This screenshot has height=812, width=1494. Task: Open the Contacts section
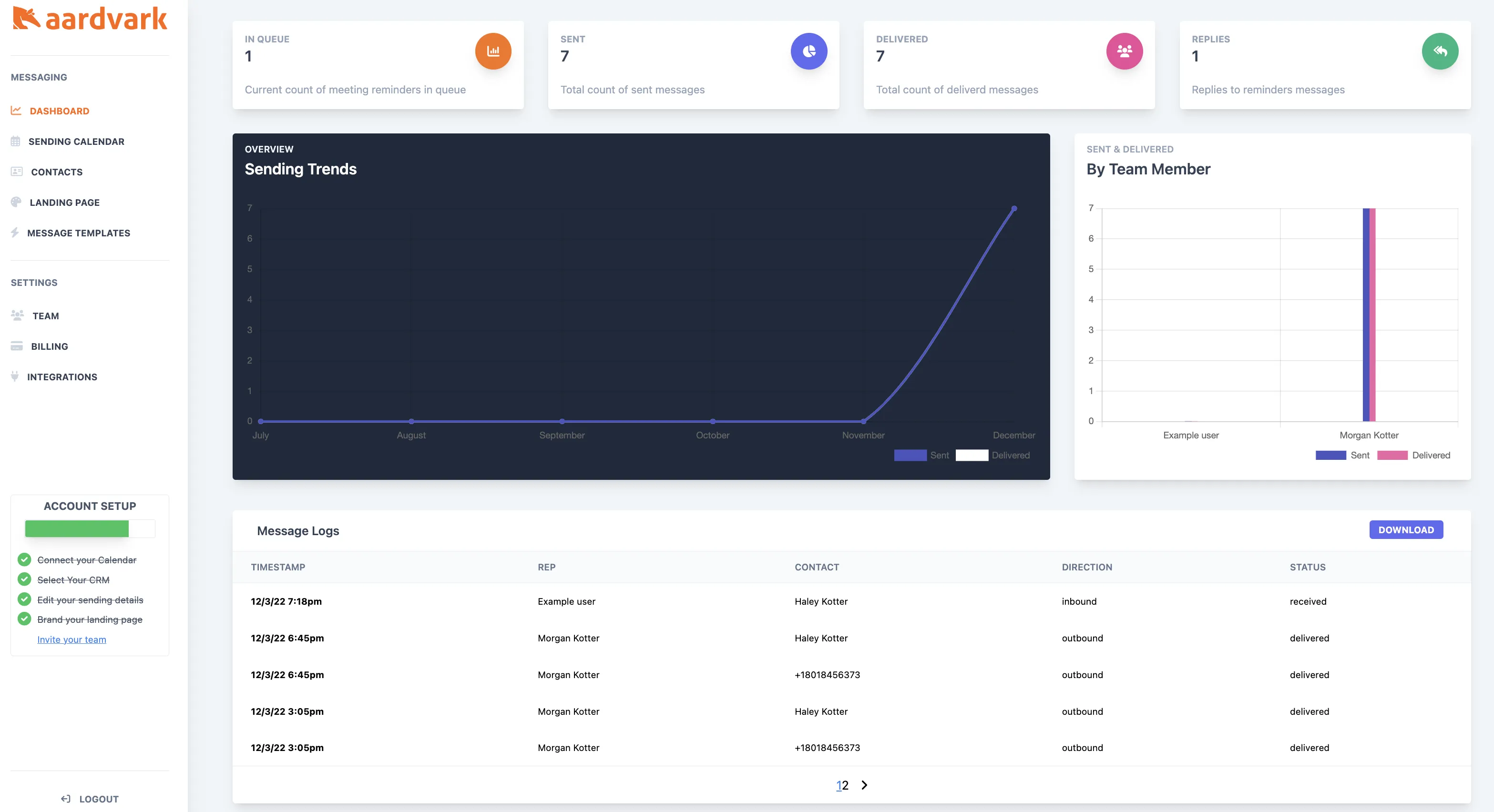(56, 172)
